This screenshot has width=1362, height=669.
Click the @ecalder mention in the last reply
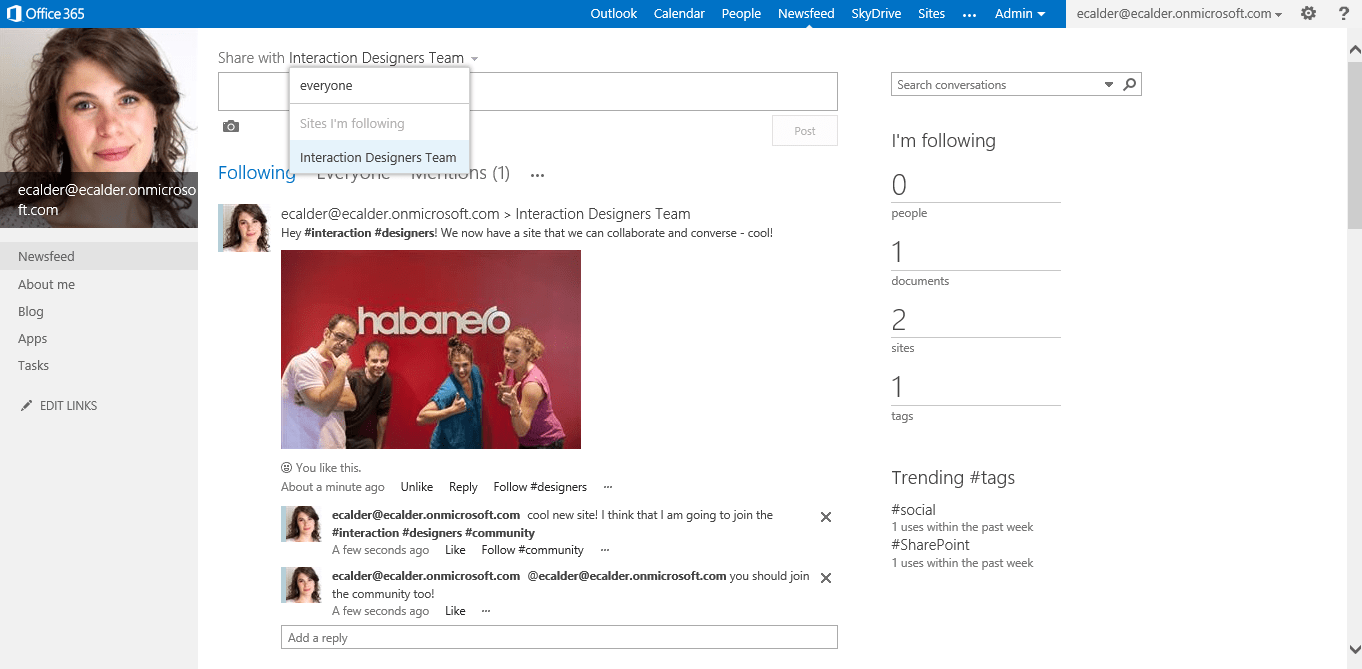point(627,576)
